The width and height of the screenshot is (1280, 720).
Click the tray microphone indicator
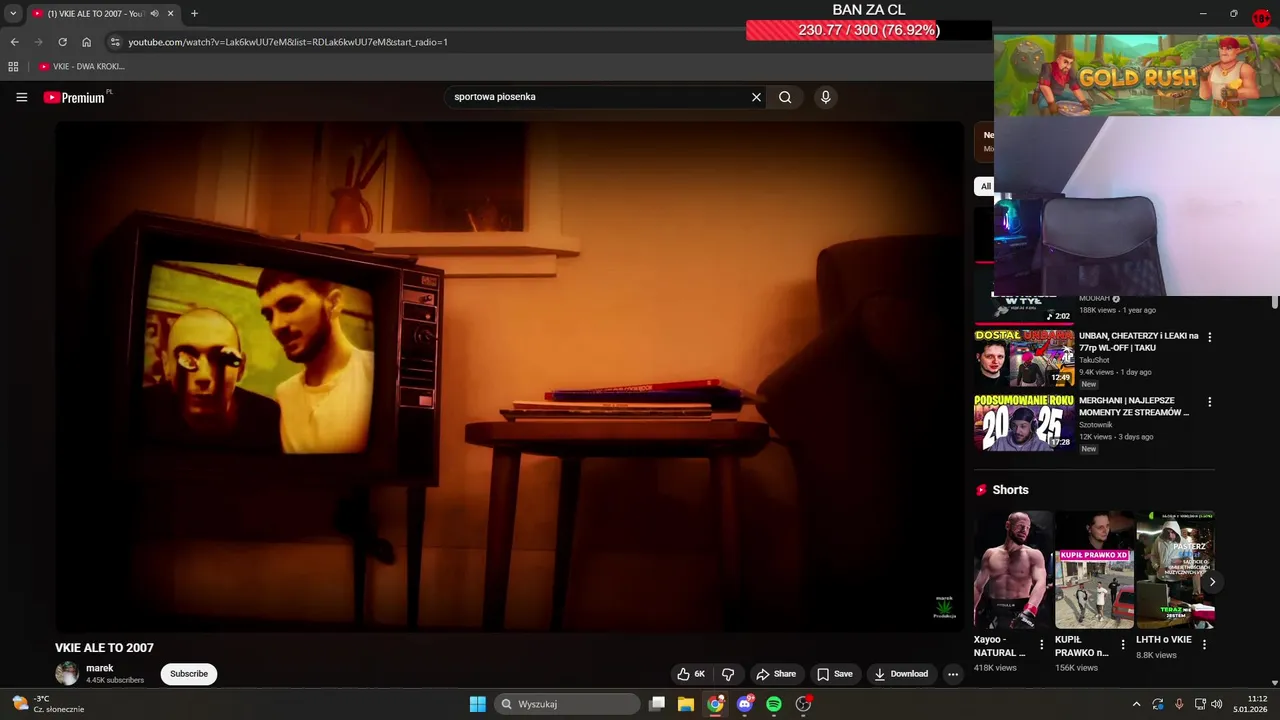pyautogui.click(x=1179, y=704)
